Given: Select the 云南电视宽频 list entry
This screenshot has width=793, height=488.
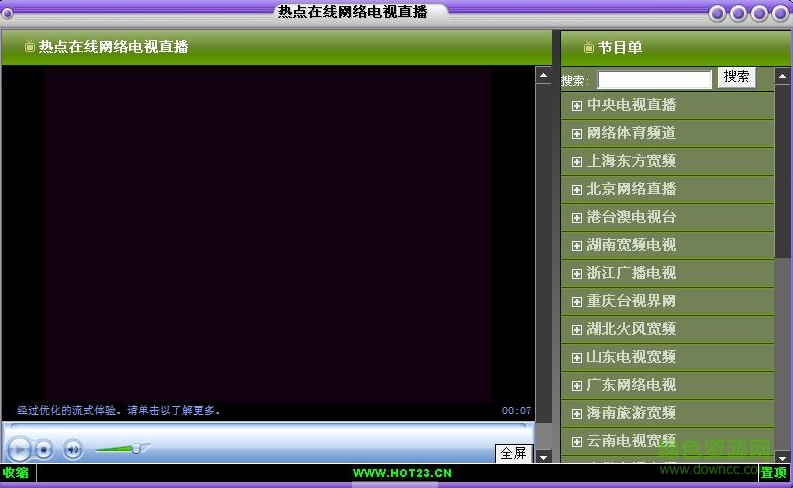Looking at the screenshot, I should pyautogui.click(x=667, y=441).
